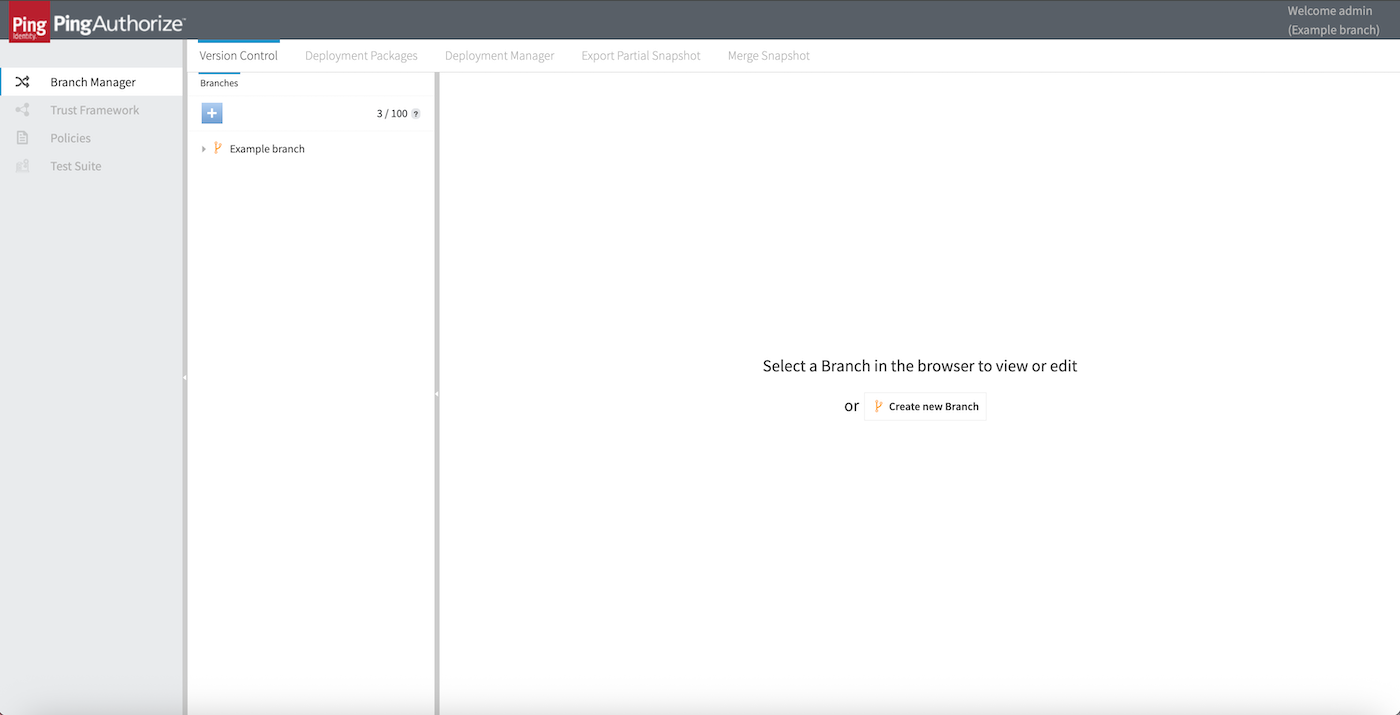This screenshot has height=715, width=1400.
Task: Open the Deployment Manager tab
Action: point(499,55)
